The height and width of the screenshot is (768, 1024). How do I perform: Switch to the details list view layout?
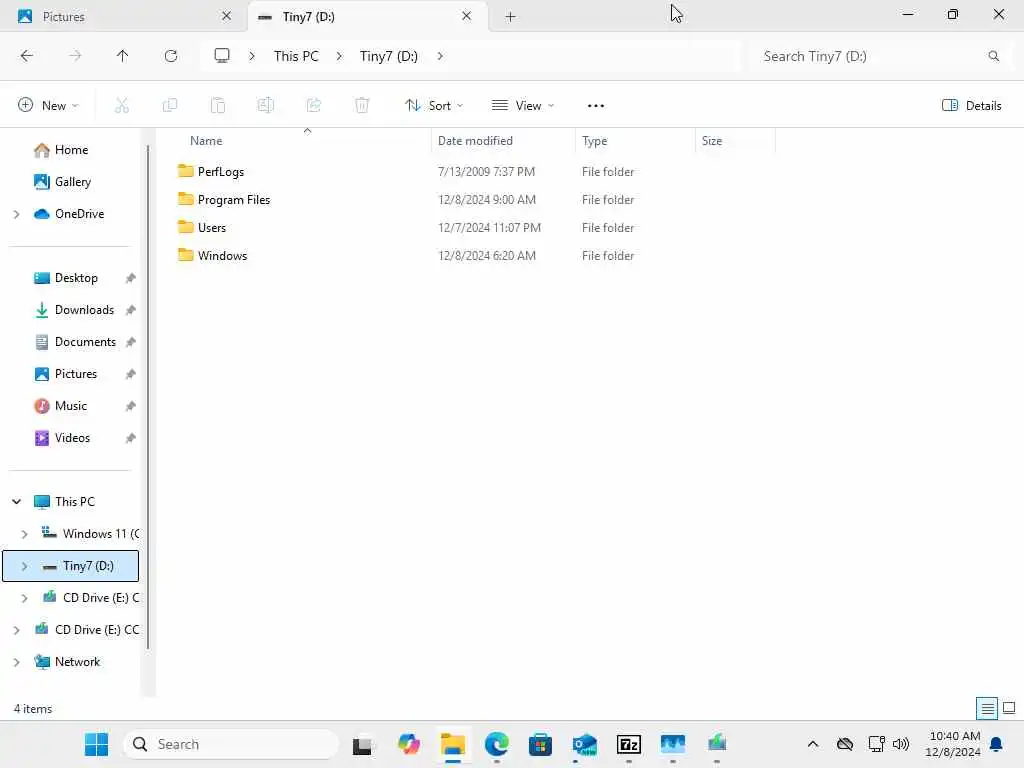[987, 708]
